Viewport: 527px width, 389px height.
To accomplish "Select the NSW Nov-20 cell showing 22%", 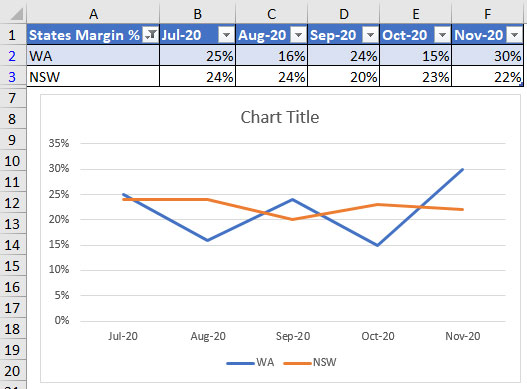I will [487, 77].
